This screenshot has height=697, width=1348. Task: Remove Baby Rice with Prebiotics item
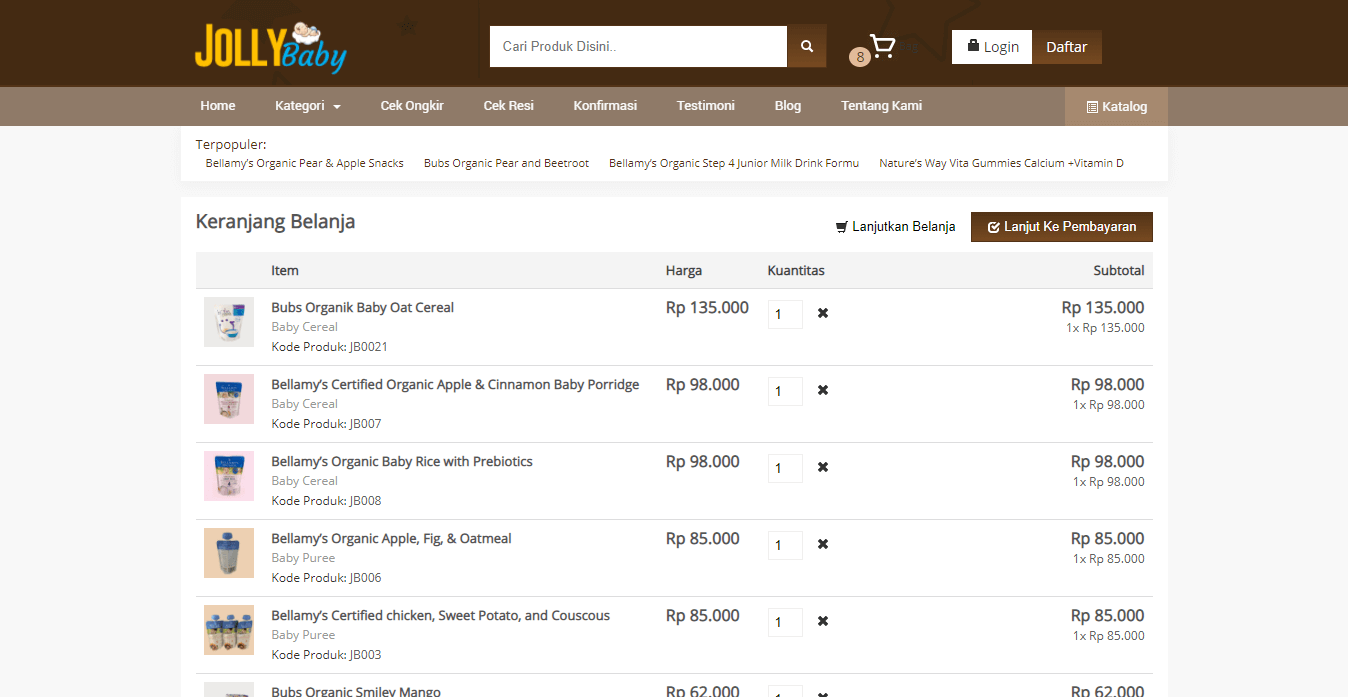pyautogui.click(x=823, y=467)
